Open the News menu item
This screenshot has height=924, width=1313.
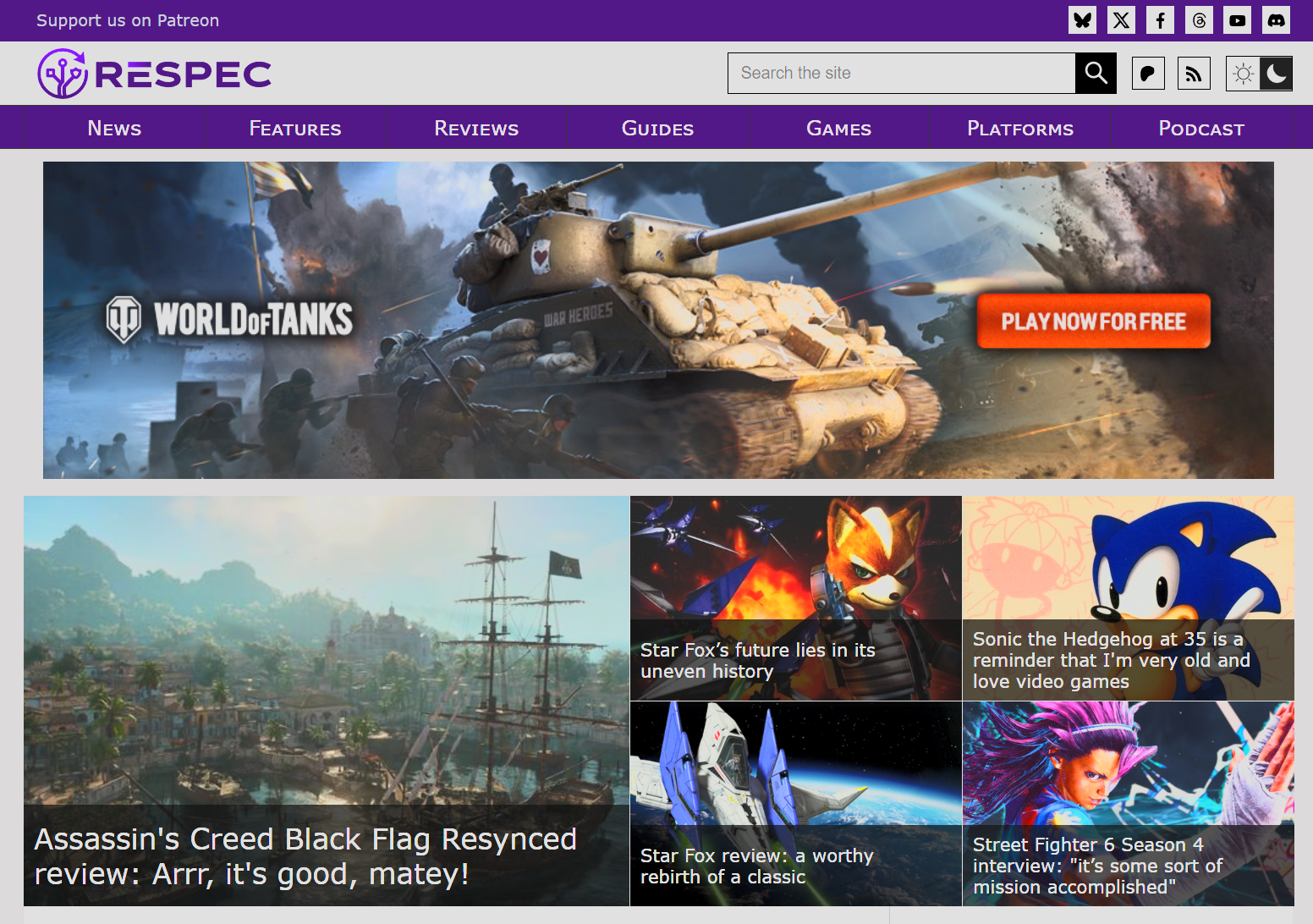pos(114,128)
